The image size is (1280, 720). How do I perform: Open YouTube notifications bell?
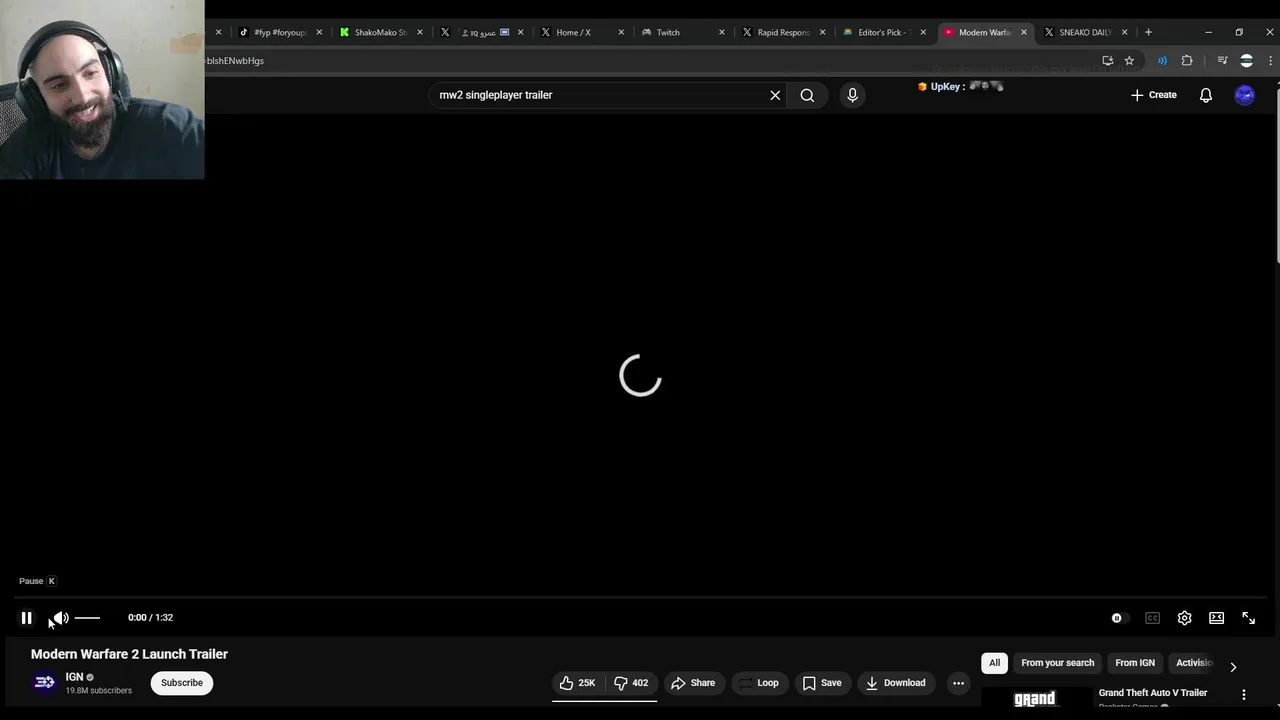1206,95
